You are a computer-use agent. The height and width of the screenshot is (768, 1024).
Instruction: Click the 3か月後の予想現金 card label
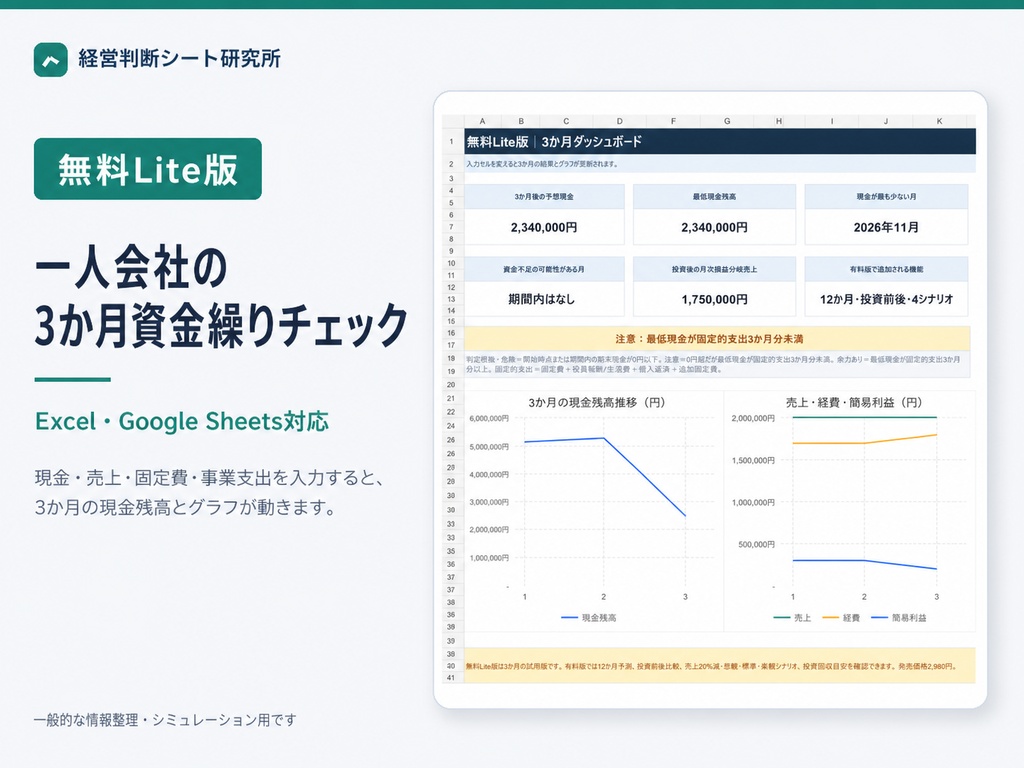pyautogui.click(x=544, y=197)
